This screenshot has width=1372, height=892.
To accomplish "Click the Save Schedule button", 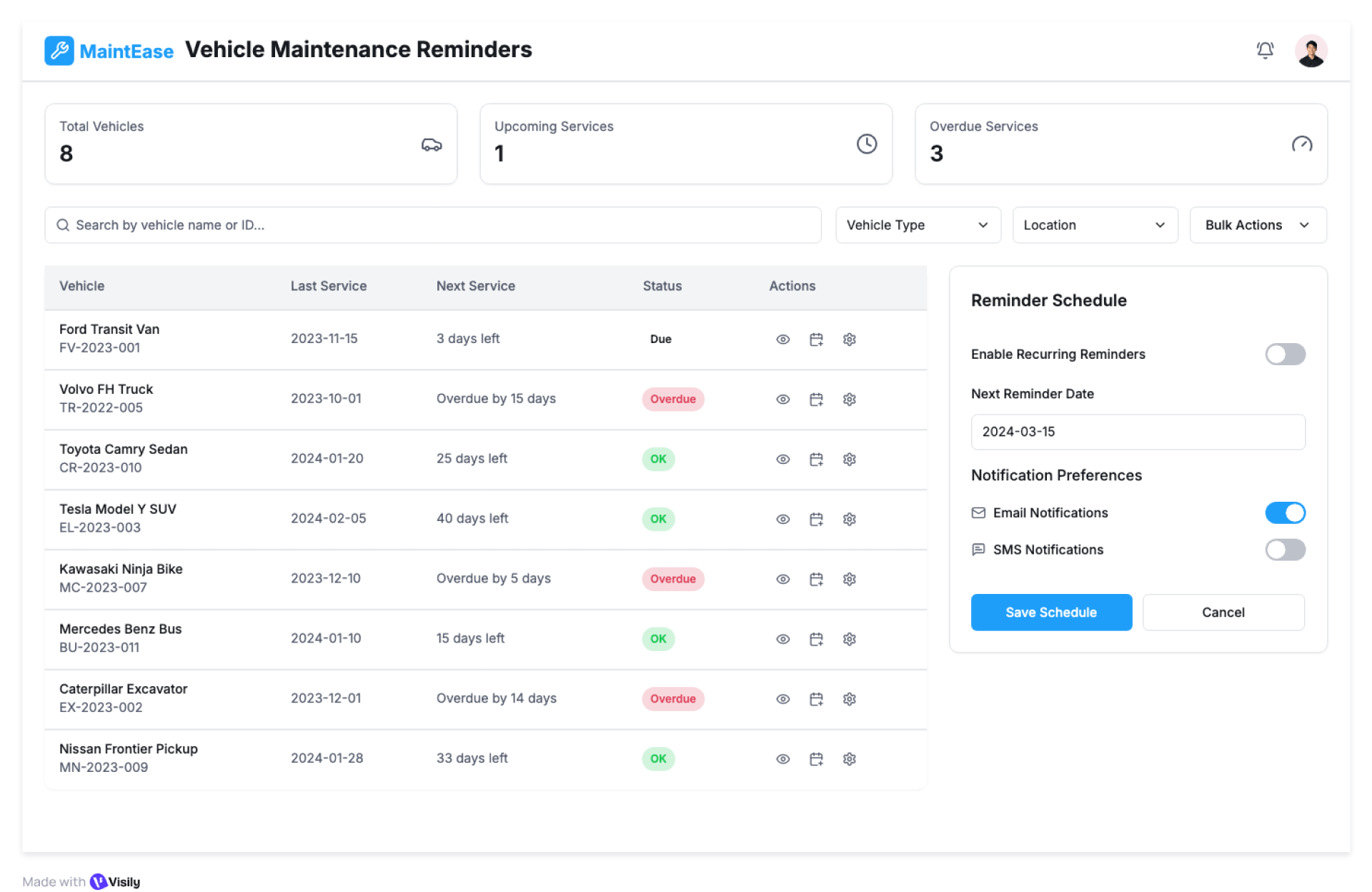I will tap(1050, 613).
